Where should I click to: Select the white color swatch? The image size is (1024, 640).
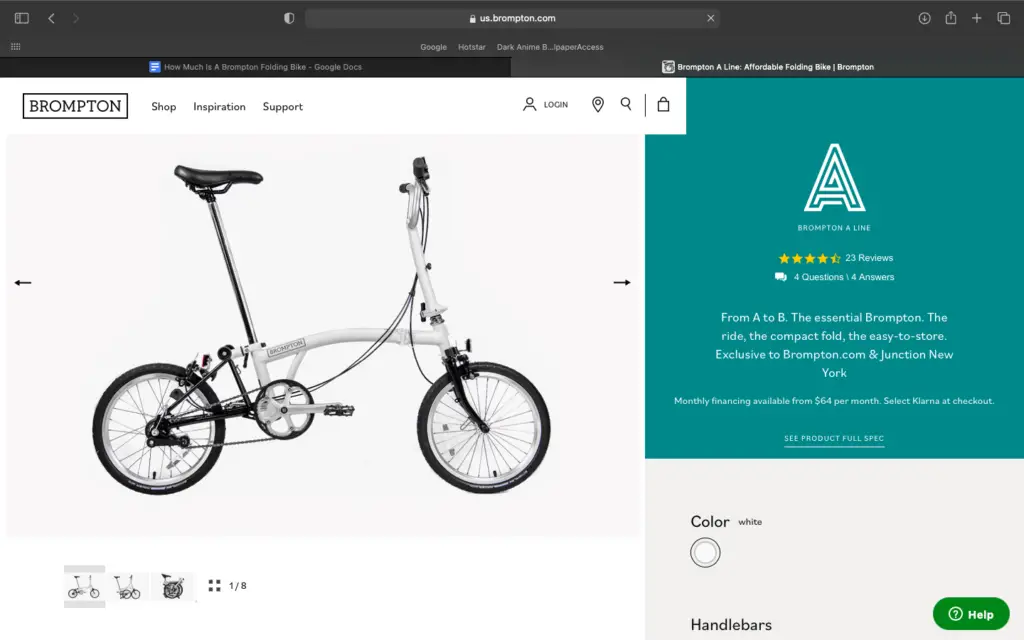tap(705, 552)
